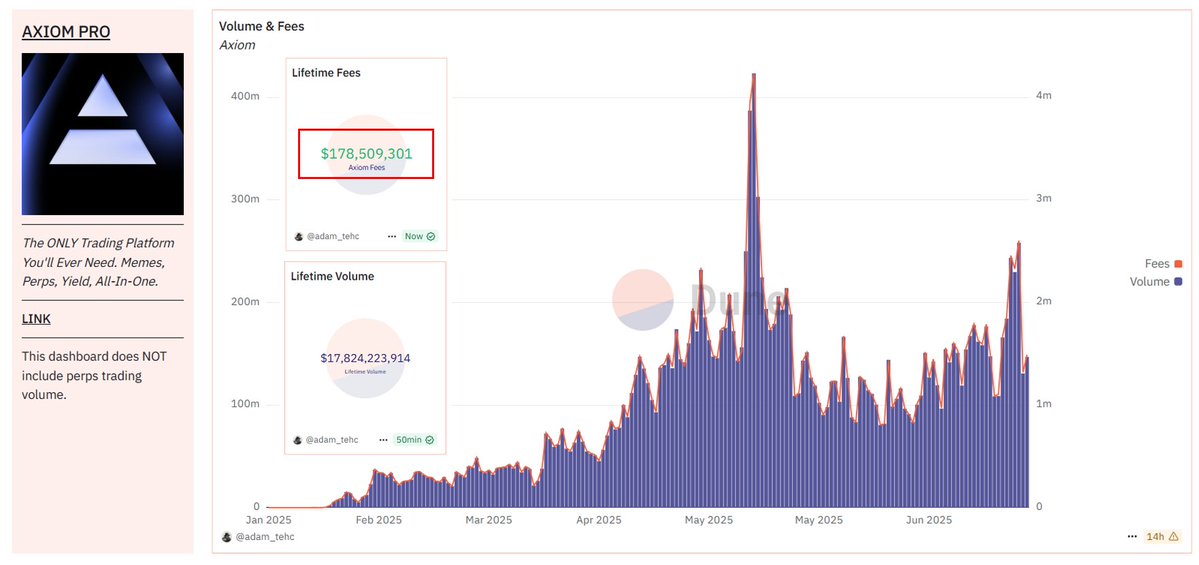This screenshot has height=565, width=1199.
Task: Click the 4m right axis label
Action: coord(1045,96)
